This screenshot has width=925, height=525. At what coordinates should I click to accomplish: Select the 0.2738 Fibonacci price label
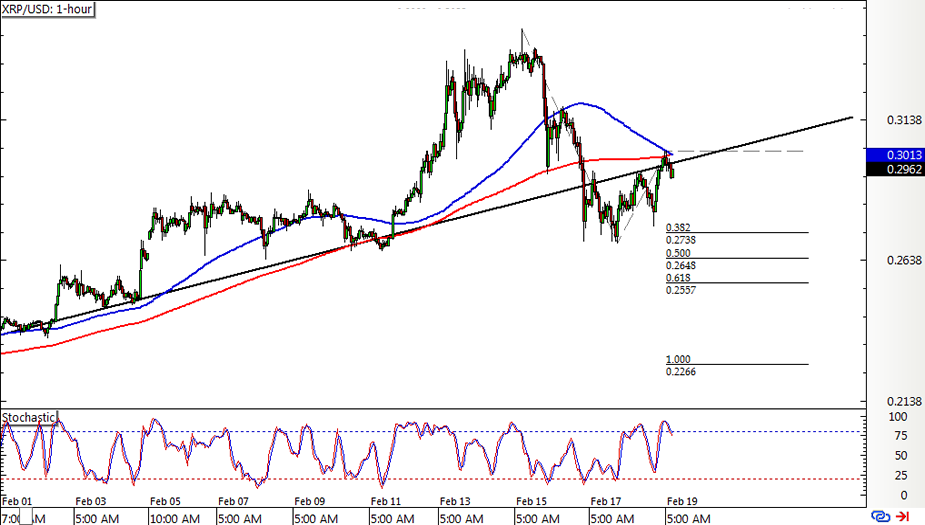pos(681,240)
